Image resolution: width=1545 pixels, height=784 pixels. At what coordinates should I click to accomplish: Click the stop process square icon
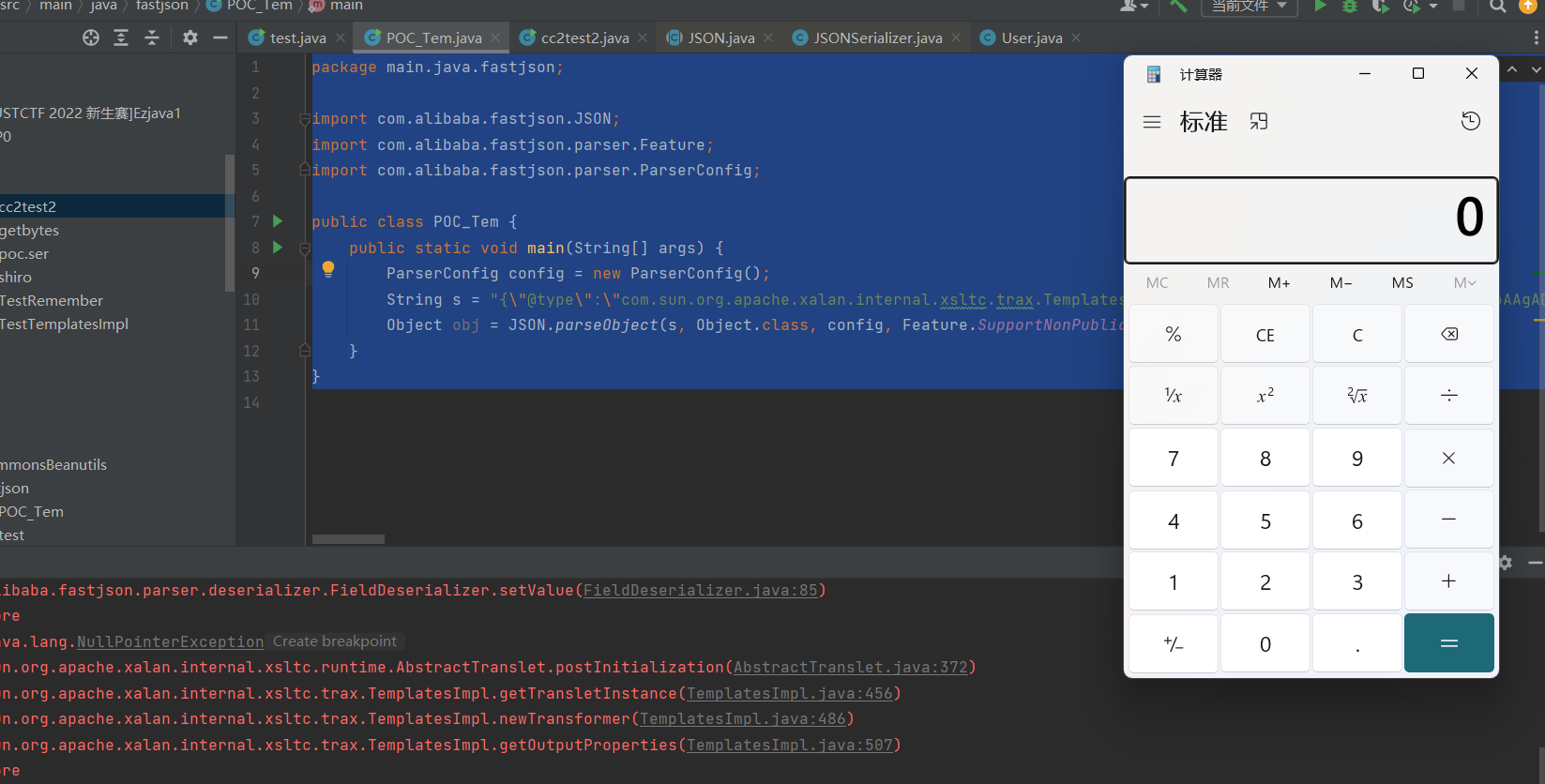tap(1459, 5)
